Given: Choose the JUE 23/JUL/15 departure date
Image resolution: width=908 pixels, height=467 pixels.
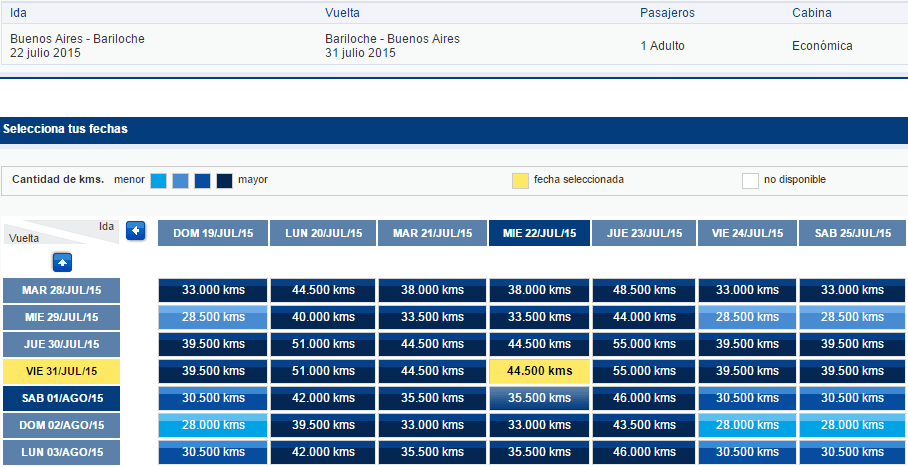Looking at the screenshot, I should click(x=644, y=233).
